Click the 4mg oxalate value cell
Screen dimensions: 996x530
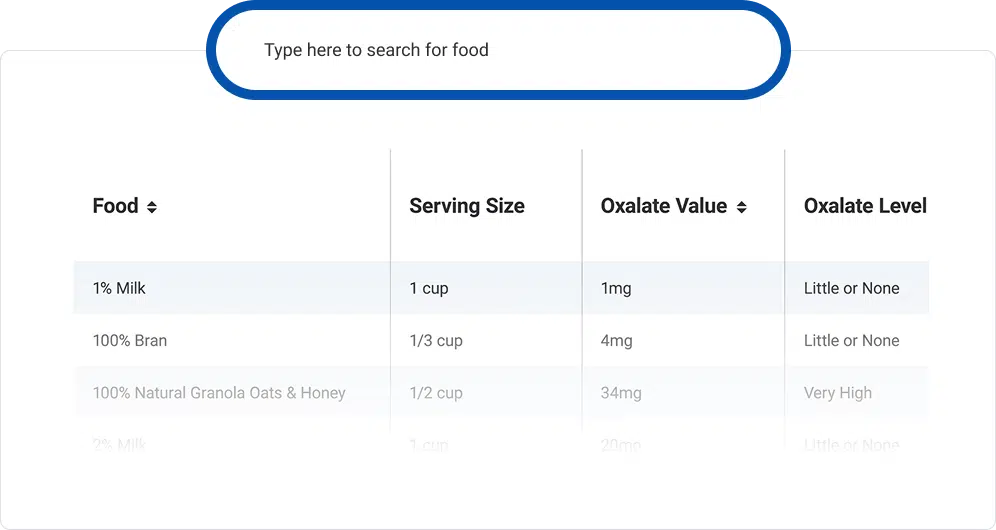pyautogui.click(x=617, y=341)
